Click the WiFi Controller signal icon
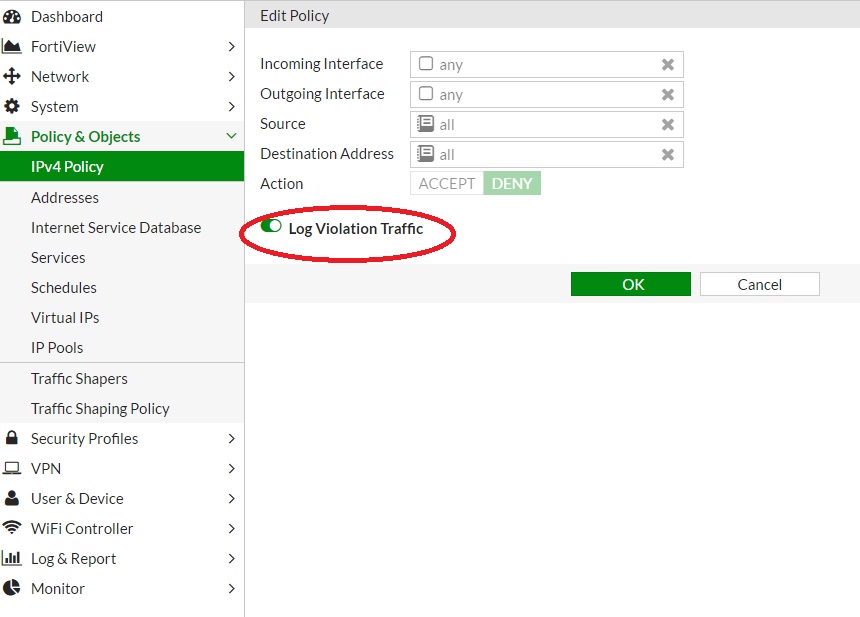 click(12, 528)
